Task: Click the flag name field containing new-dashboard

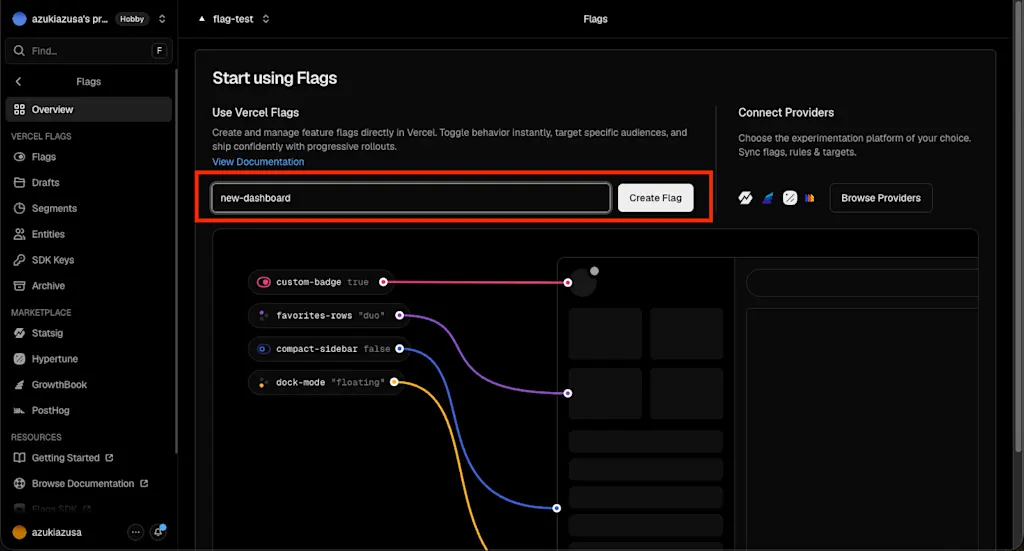Action: point(411,198)
